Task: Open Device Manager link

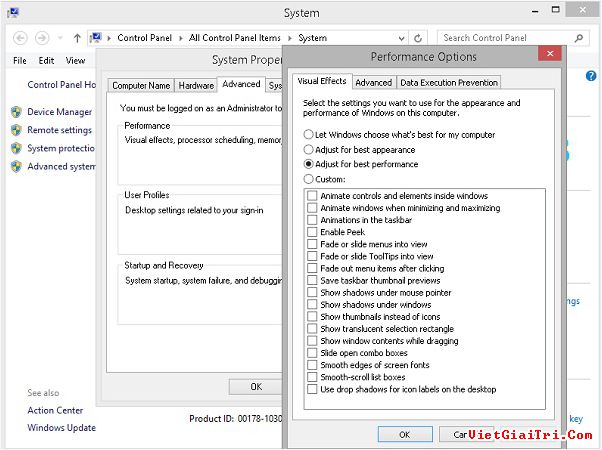Action: pyautogui.click(x=60, y=112)
